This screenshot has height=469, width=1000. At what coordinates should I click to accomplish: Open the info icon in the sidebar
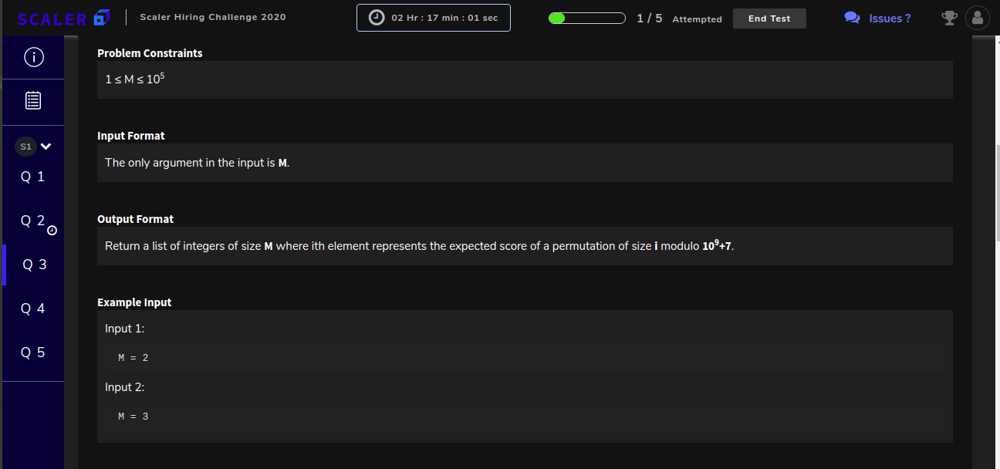(33, 57)
